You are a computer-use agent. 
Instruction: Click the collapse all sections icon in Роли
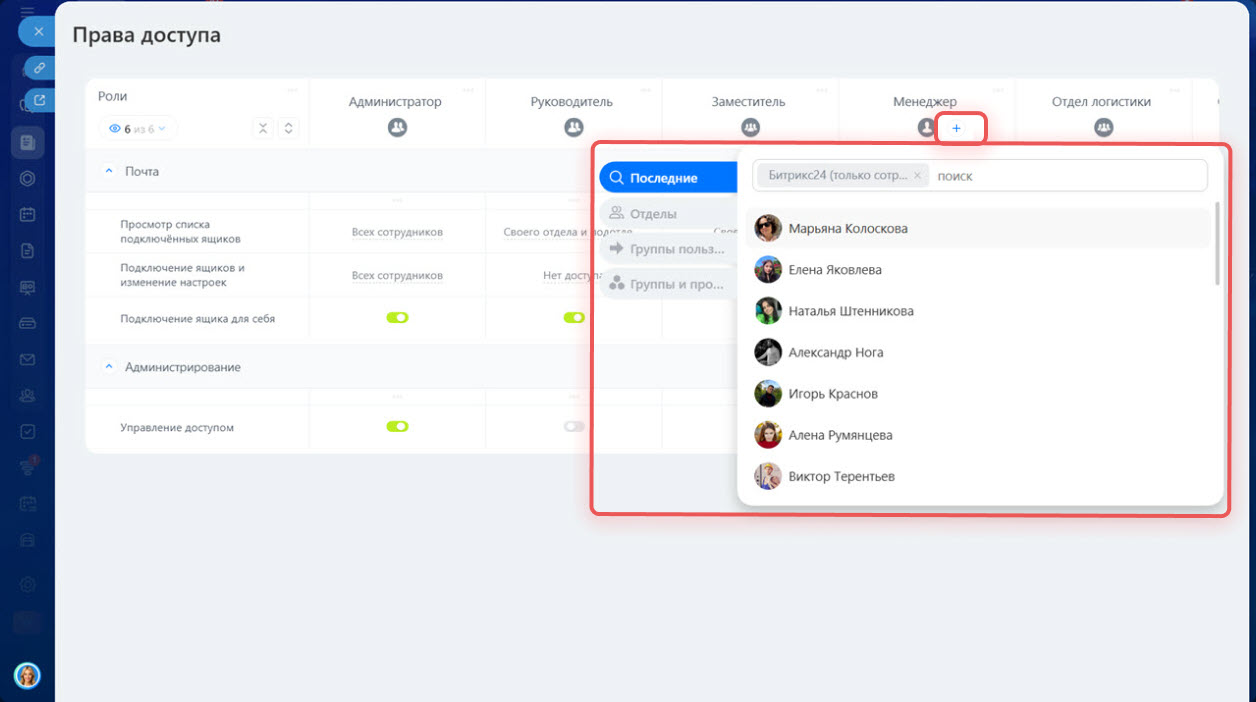tap(263, 128)
